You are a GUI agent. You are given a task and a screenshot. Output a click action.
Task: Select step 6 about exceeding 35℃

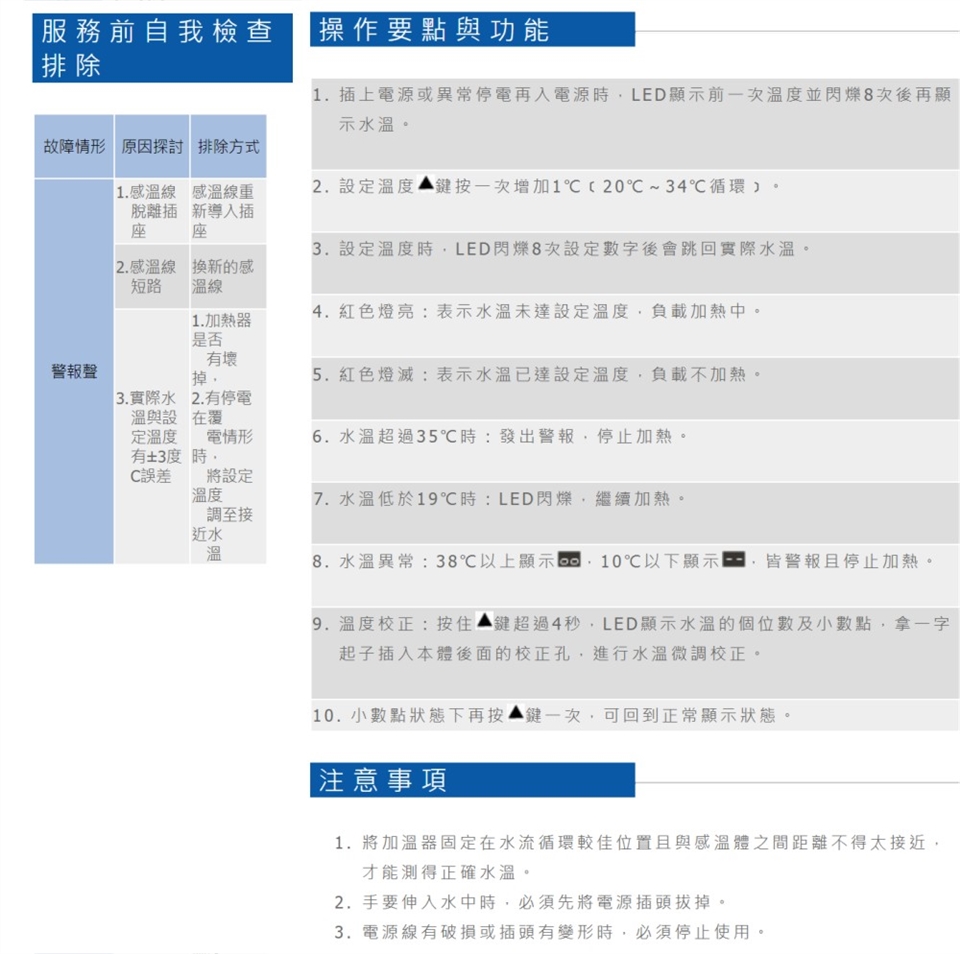[500, 437]
